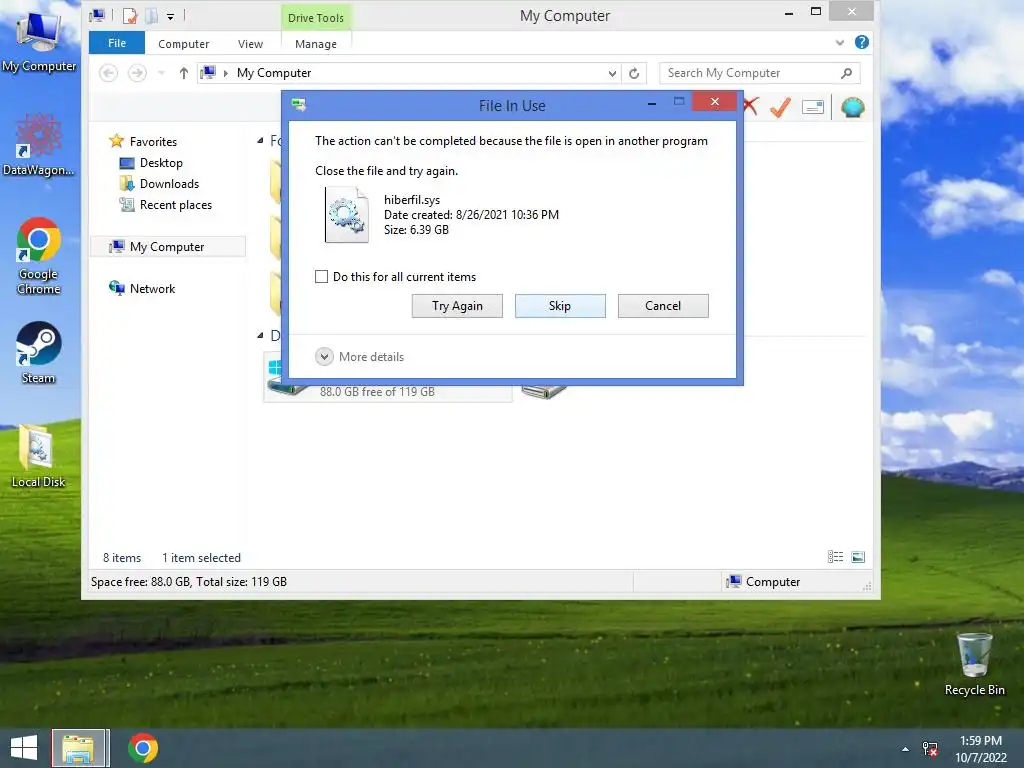Click My Computer in the address bar

click(x=274, y=73)
